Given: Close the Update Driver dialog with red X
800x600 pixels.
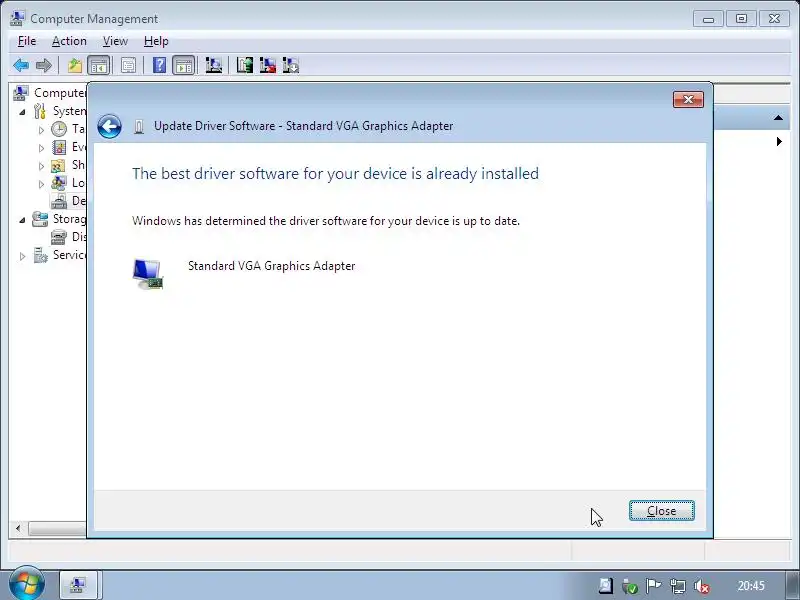Looking at the screenshot, I should [x=688, y=99].
